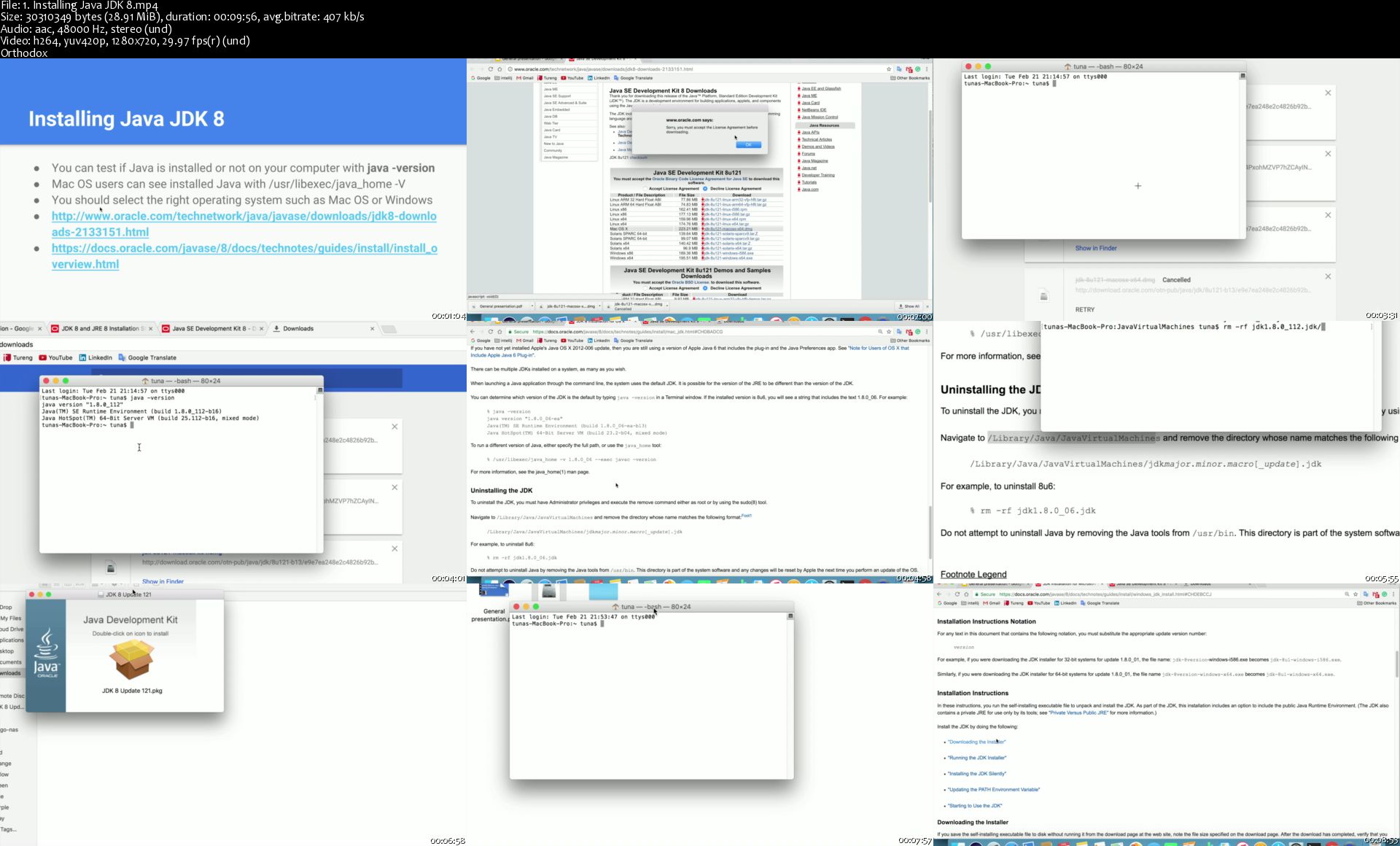This screenshot has height=846, width=1400.
Task: Open Other Bookmarks folder on the oracle.com downloads page
Action: tap(910, 78)
